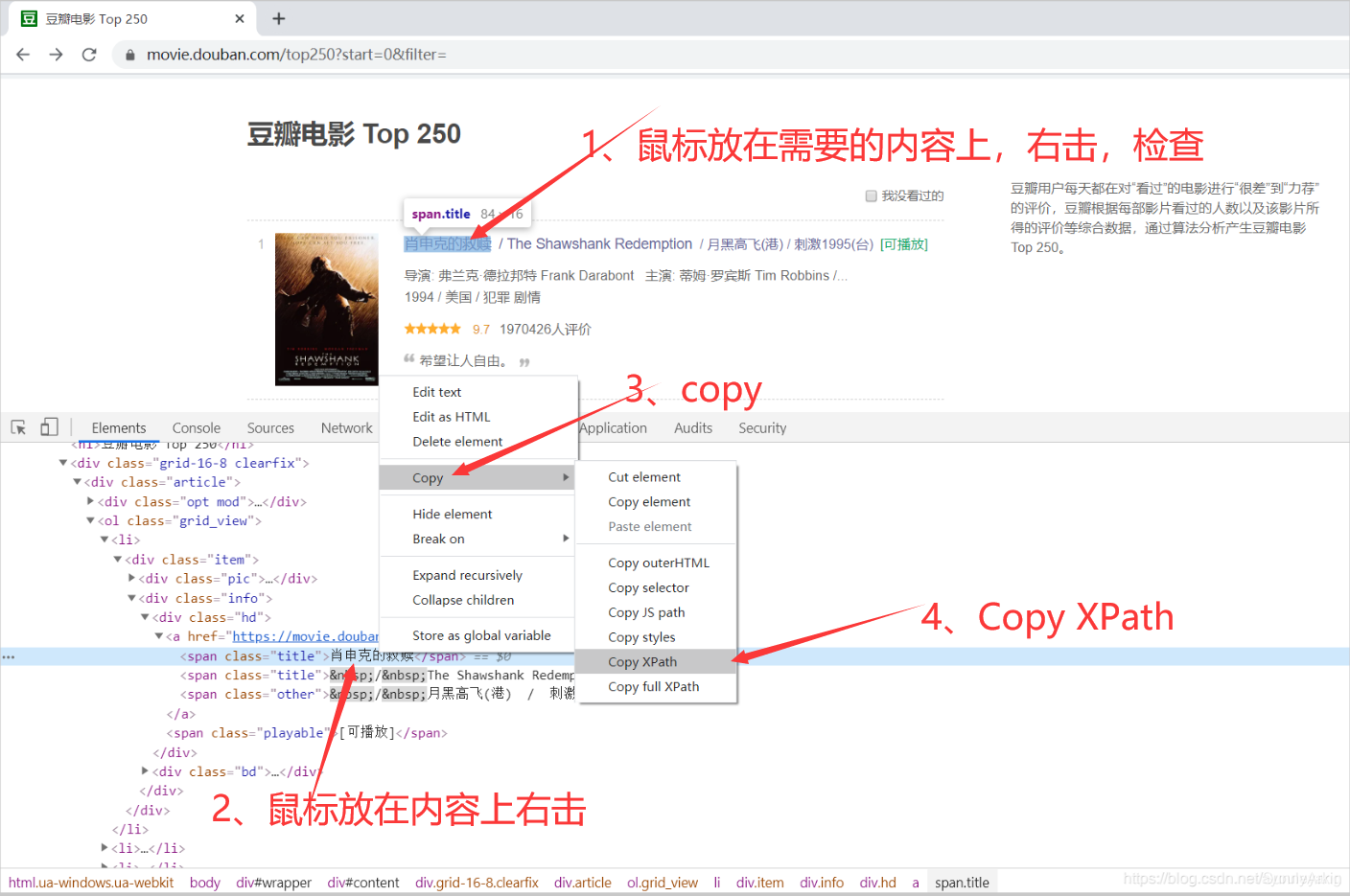Click the Shawshank Redemption poster thumbnail
Viewport: 1350px width, 896px height.
[326, 310]
